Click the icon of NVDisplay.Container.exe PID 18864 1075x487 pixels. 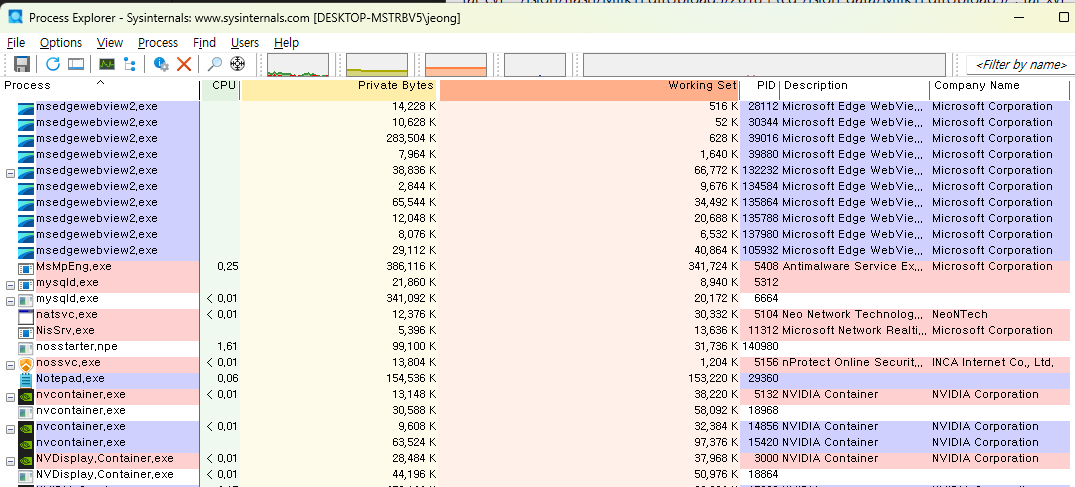pyautogui.click(x=25, y=475)
